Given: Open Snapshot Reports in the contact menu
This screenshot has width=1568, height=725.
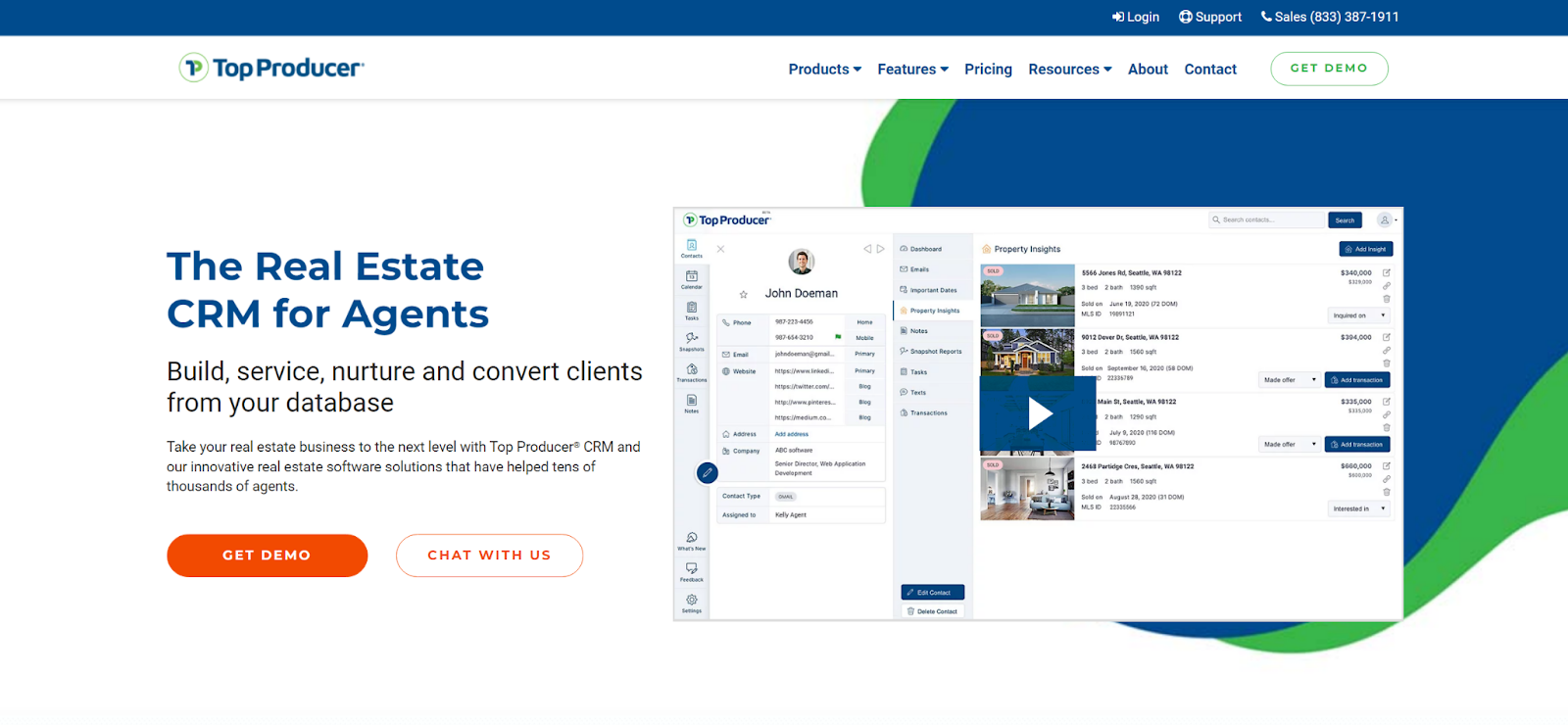Looking at the screenshot, I should tap(931, 351).
